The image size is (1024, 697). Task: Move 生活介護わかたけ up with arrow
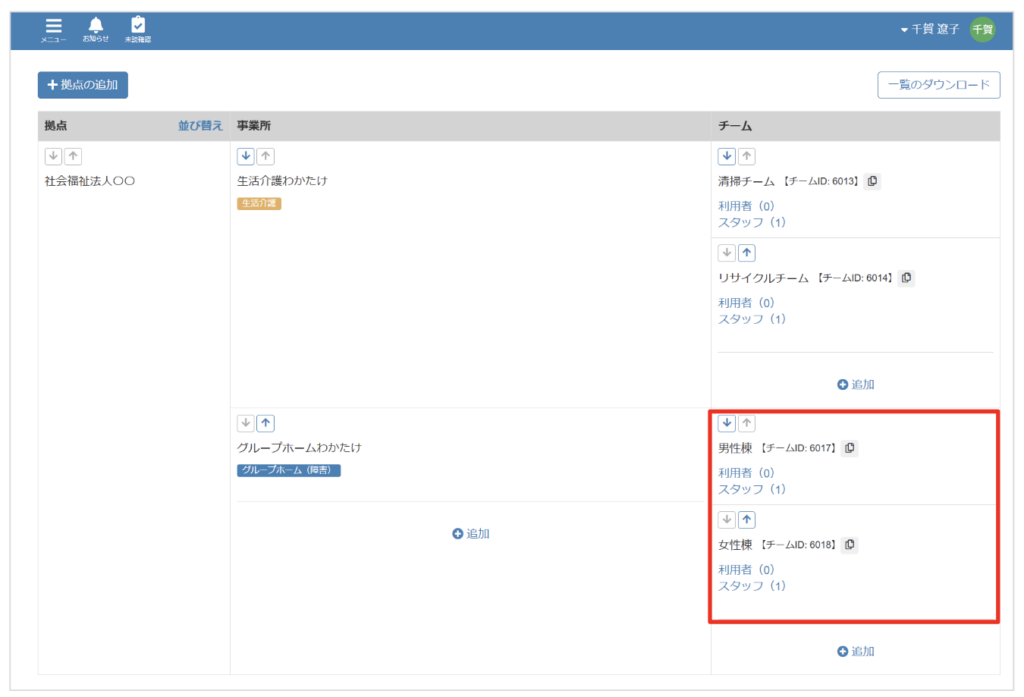tap(265, 156)
